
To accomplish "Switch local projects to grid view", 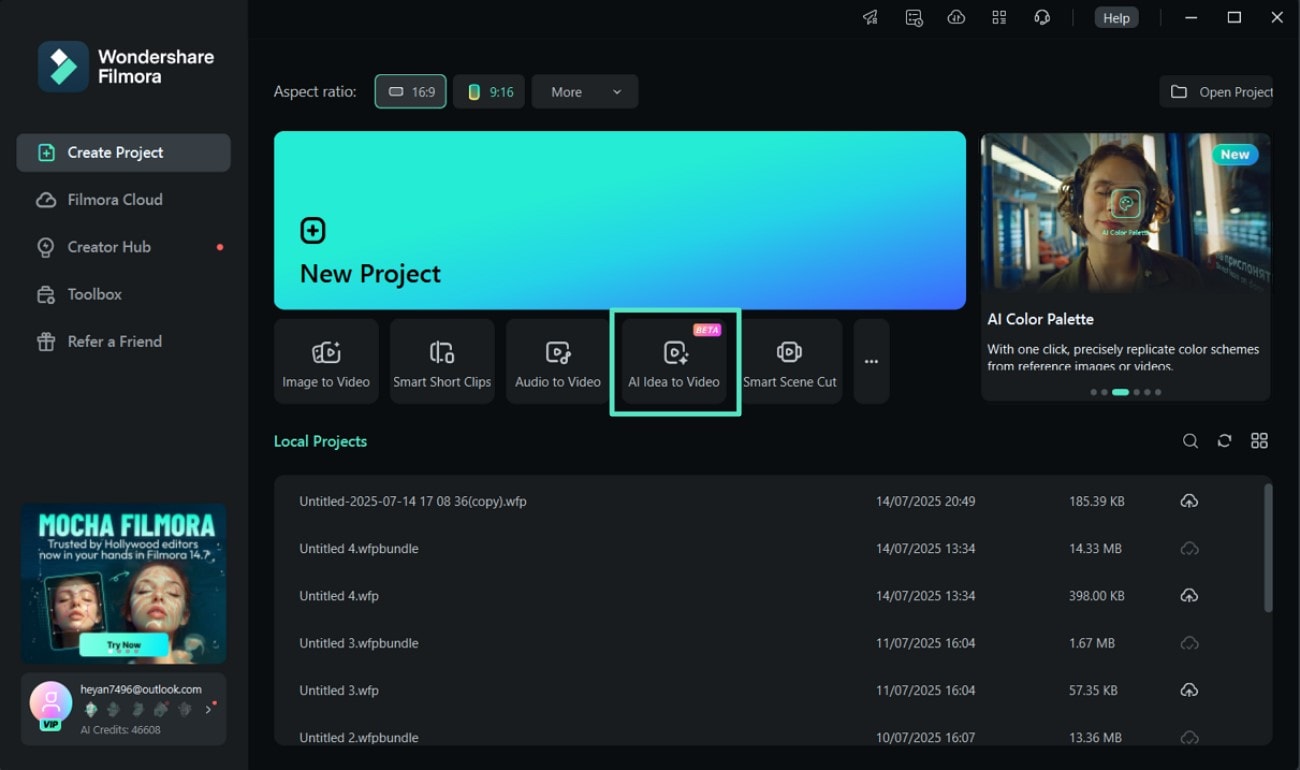I will [x=1259, y=441].
